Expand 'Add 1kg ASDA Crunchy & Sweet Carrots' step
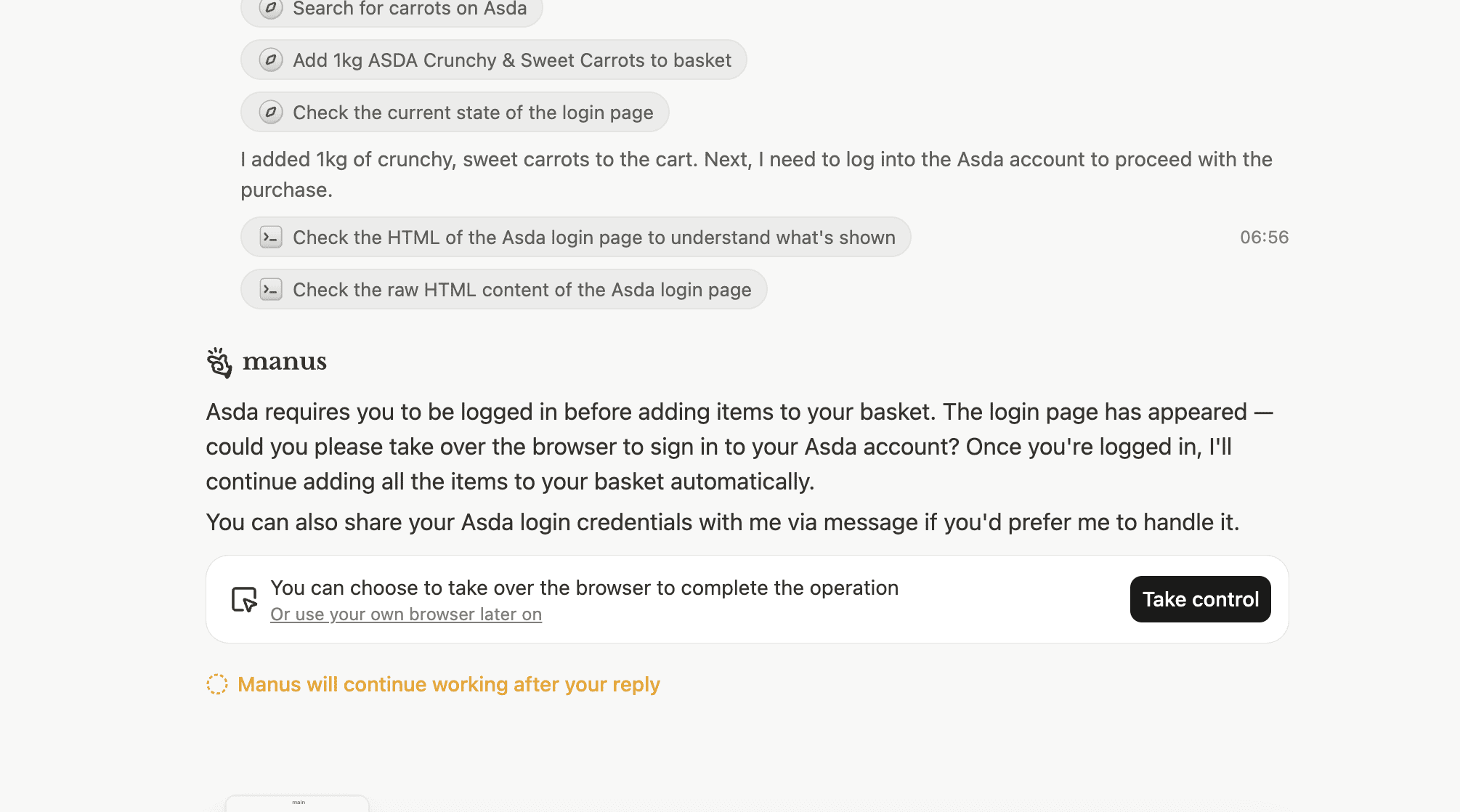1460x812 pixels. coord(511,60)
